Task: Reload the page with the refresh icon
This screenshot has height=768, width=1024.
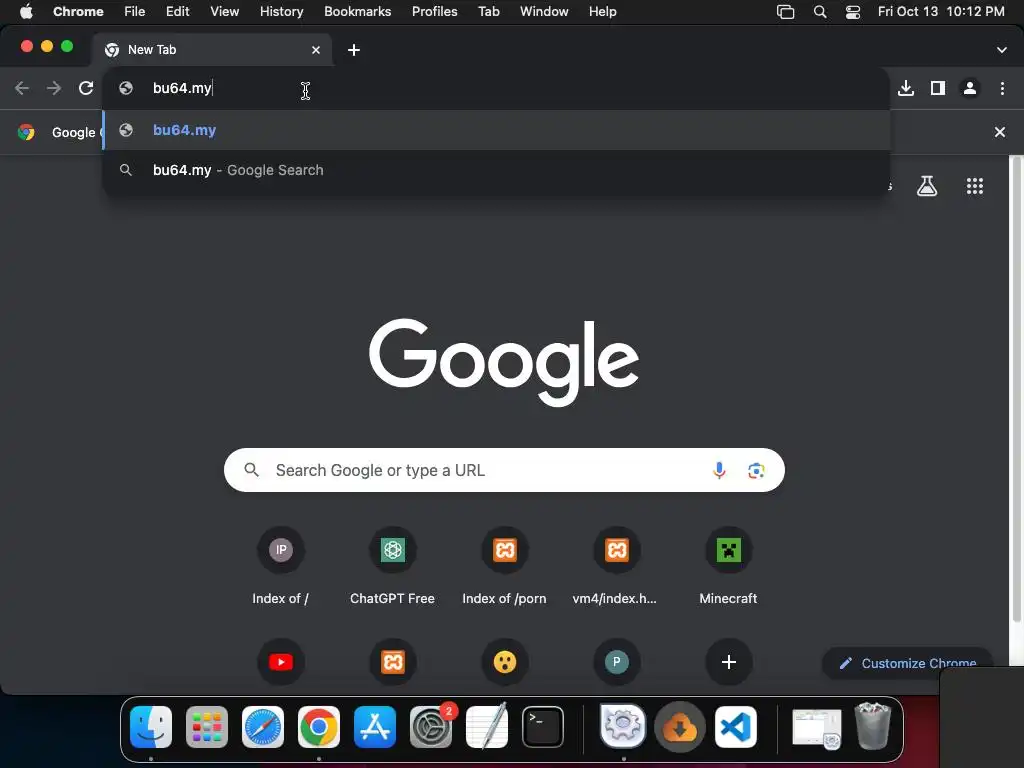Action: pos(86,88)
